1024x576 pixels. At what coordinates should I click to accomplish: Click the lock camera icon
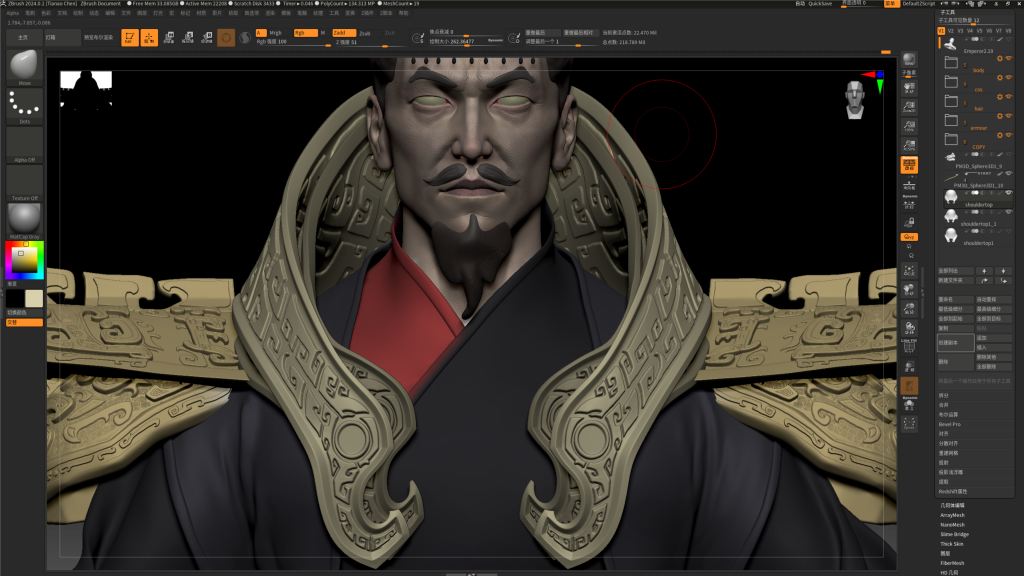[909, 223]
